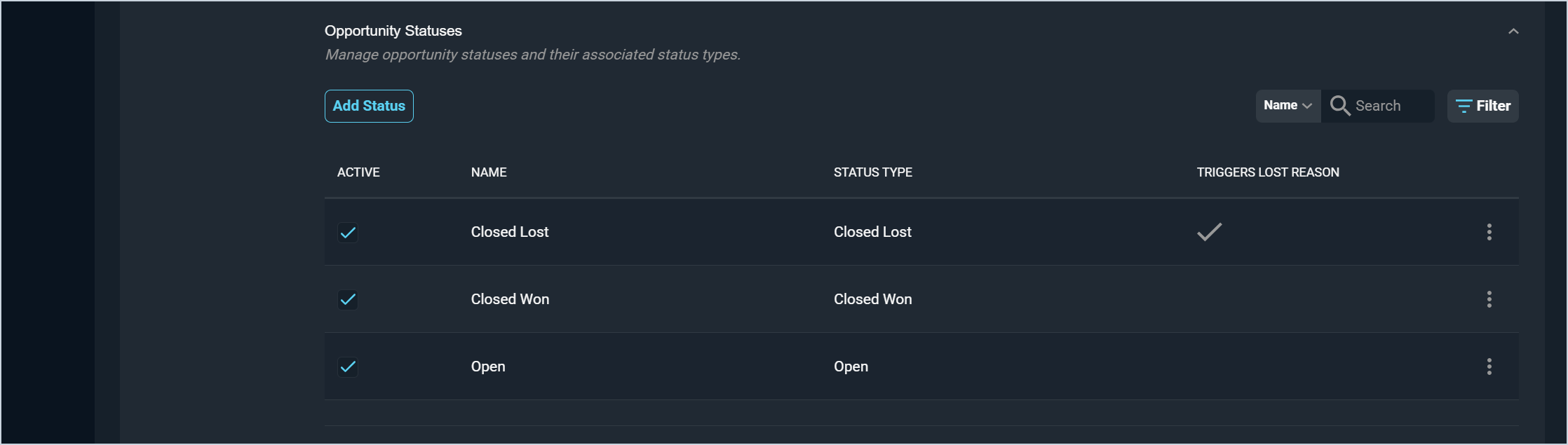The width and height of the screenshot is (1568, 445).
Task: Click the search magnifier icon
Action: pos(1339,106)
